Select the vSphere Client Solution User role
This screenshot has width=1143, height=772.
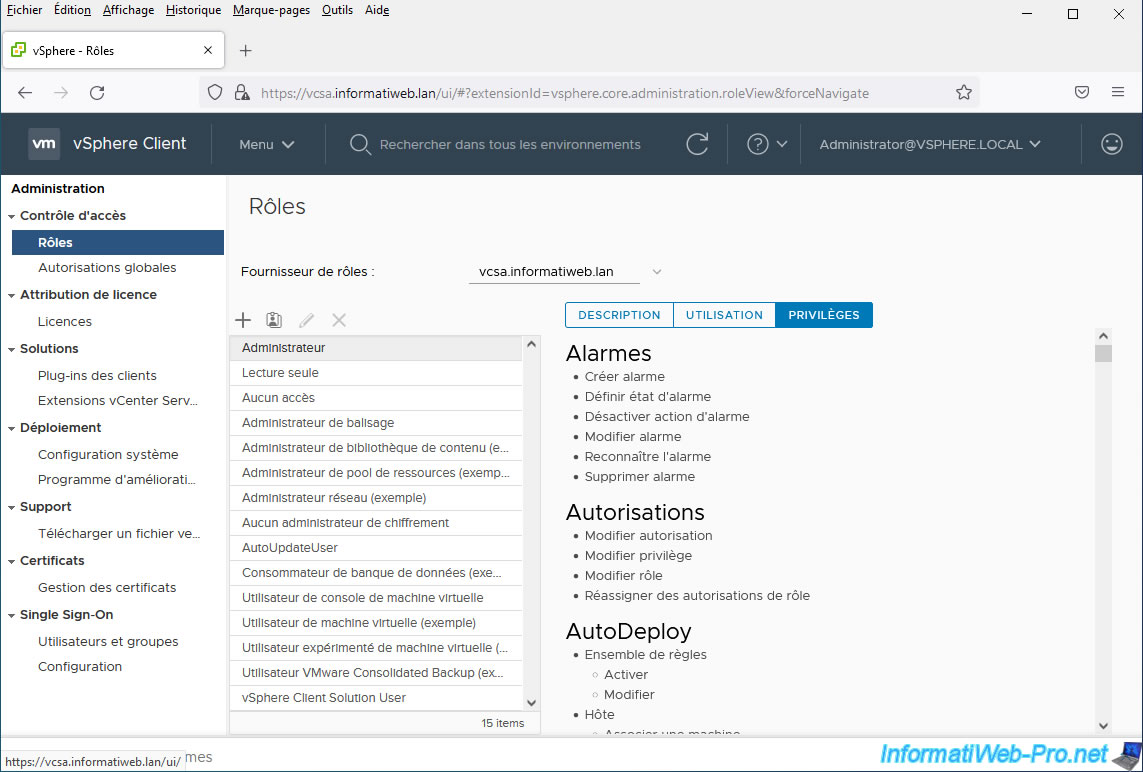click(376, 698)
